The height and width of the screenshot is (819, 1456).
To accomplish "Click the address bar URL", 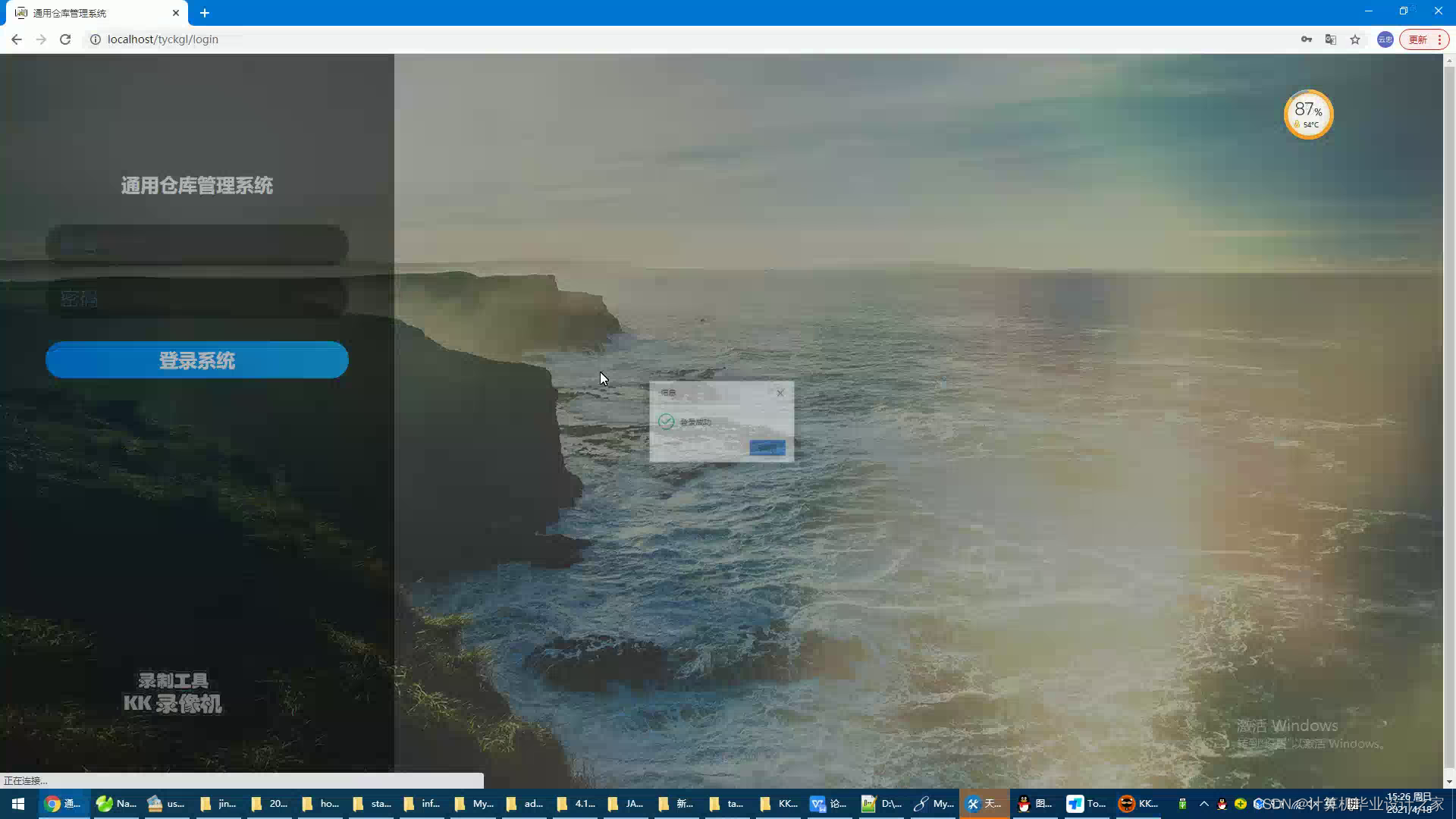I will pos(163,39).
